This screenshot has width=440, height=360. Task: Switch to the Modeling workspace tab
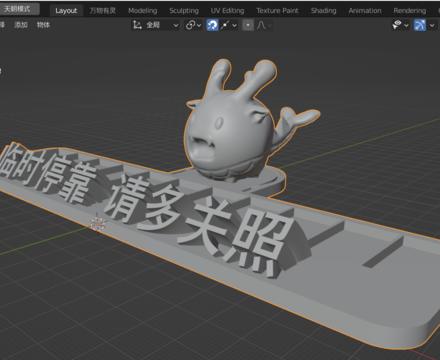click(x=143, y=11)
